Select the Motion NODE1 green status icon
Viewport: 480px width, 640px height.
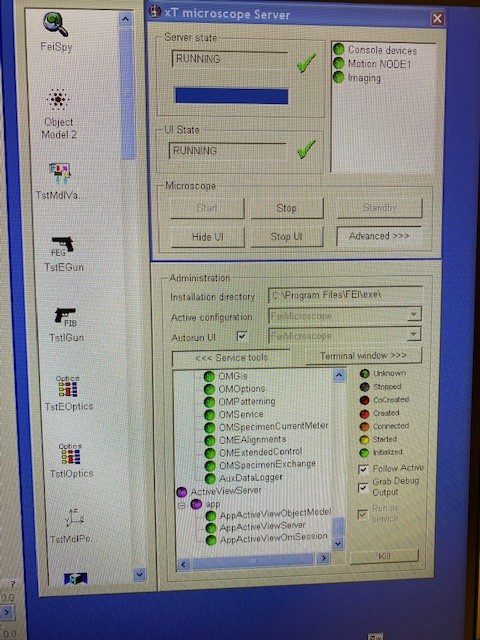[x=339, y=63]
